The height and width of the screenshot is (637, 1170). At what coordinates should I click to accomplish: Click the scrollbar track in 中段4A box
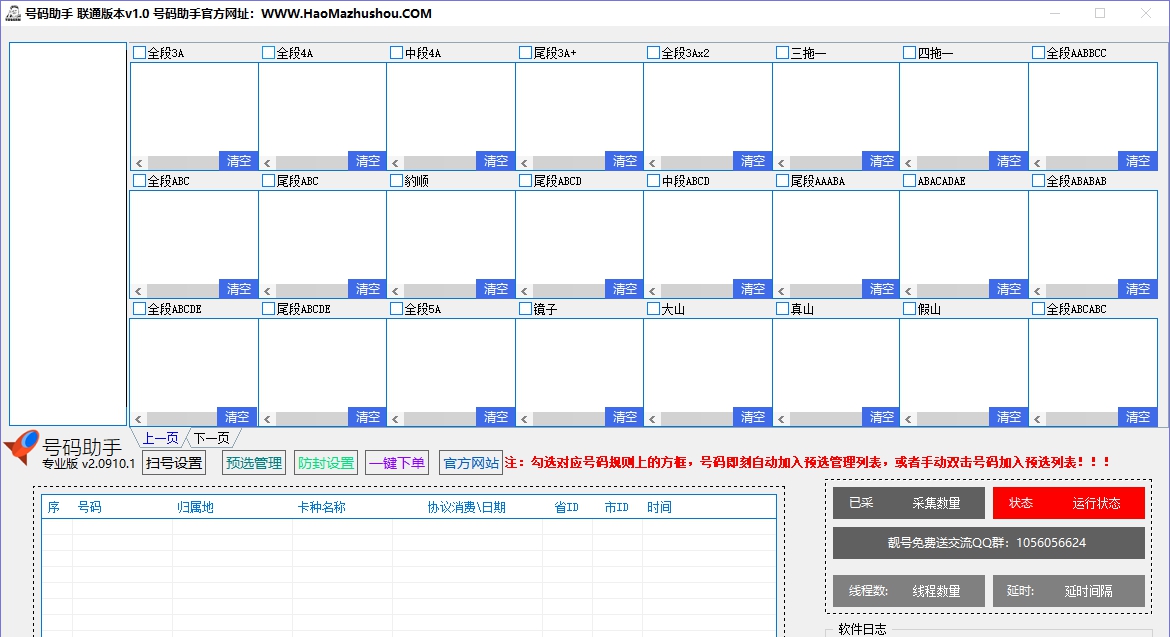pos(439,163)
